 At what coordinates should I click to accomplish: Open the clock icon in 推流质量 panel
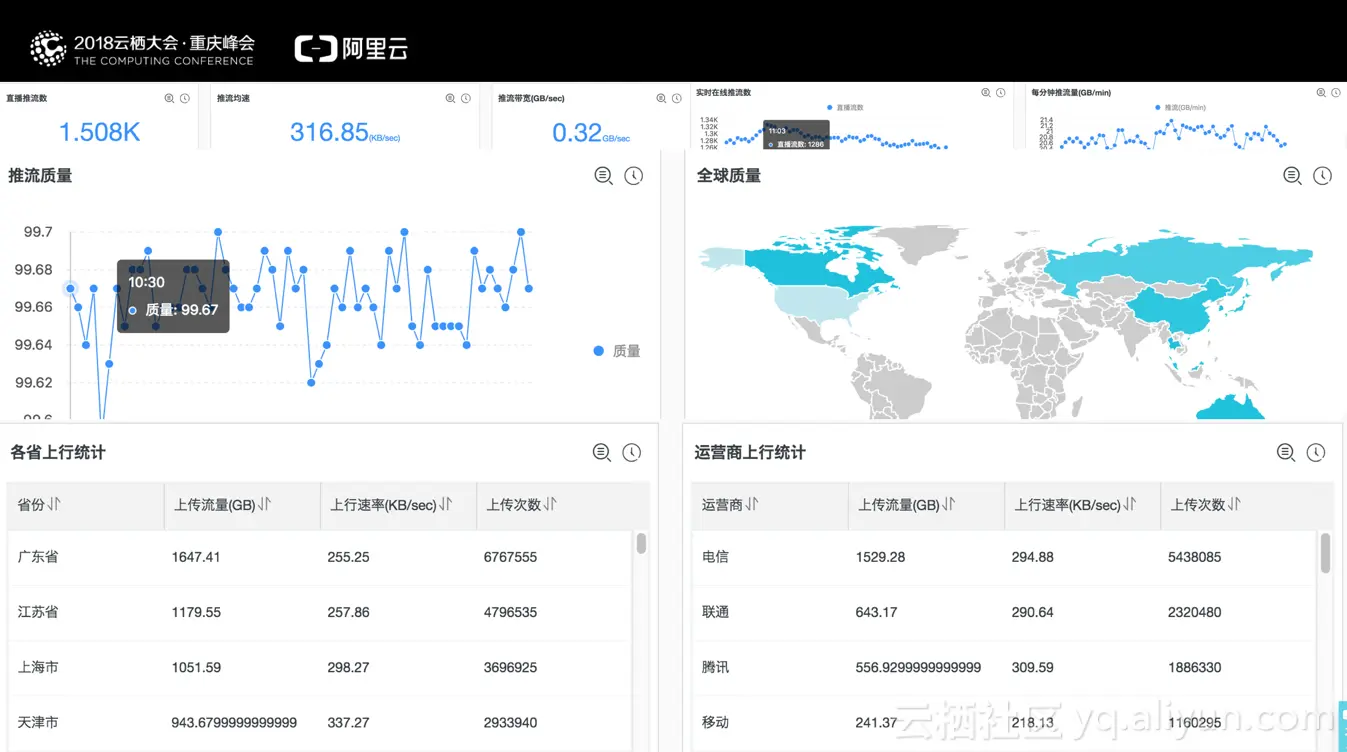[634, 176]
